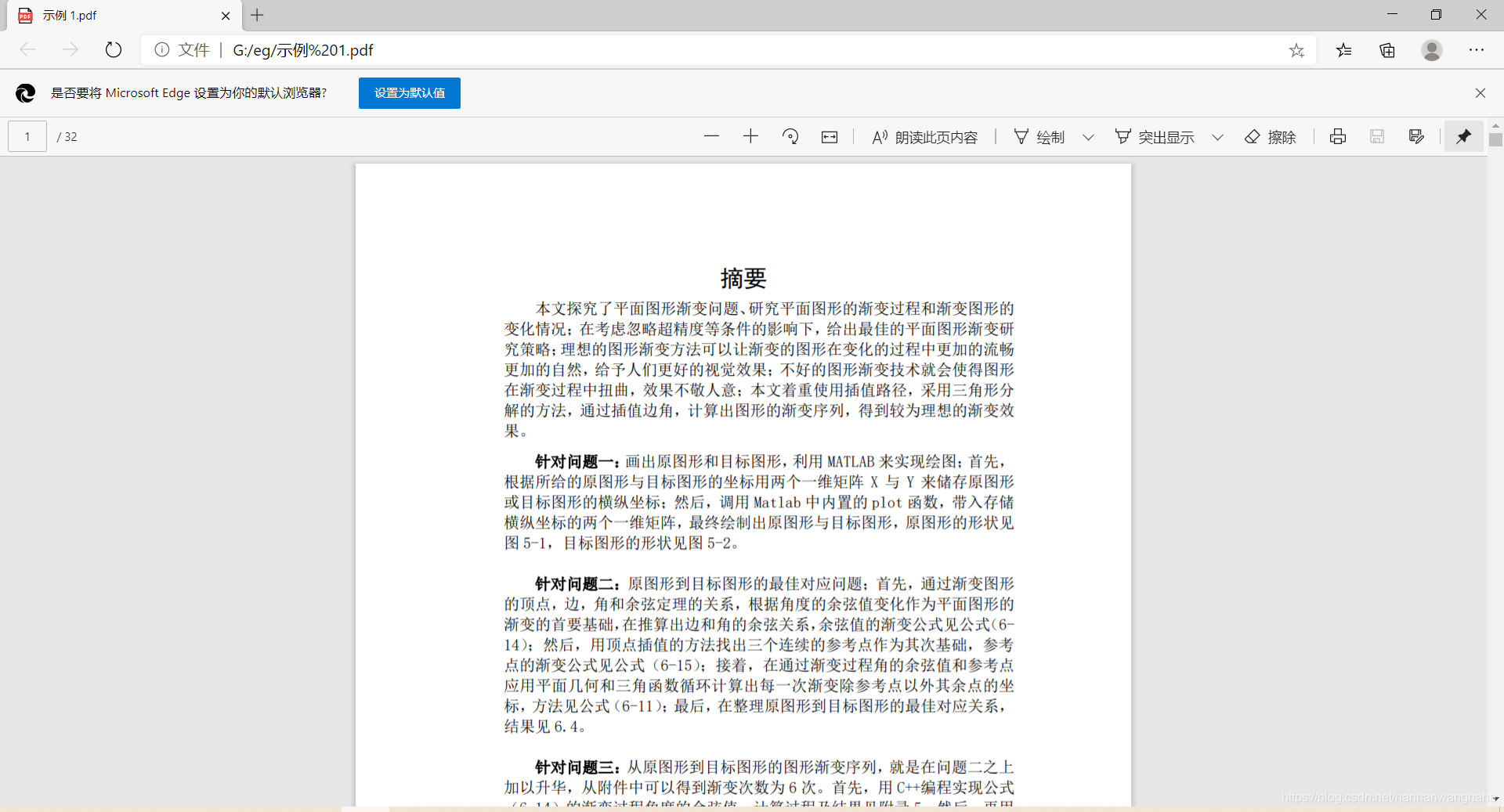1504x812 pixels.
Task: Select the 绘制 (draw) tool
Action: click(x=1039, y=137)
